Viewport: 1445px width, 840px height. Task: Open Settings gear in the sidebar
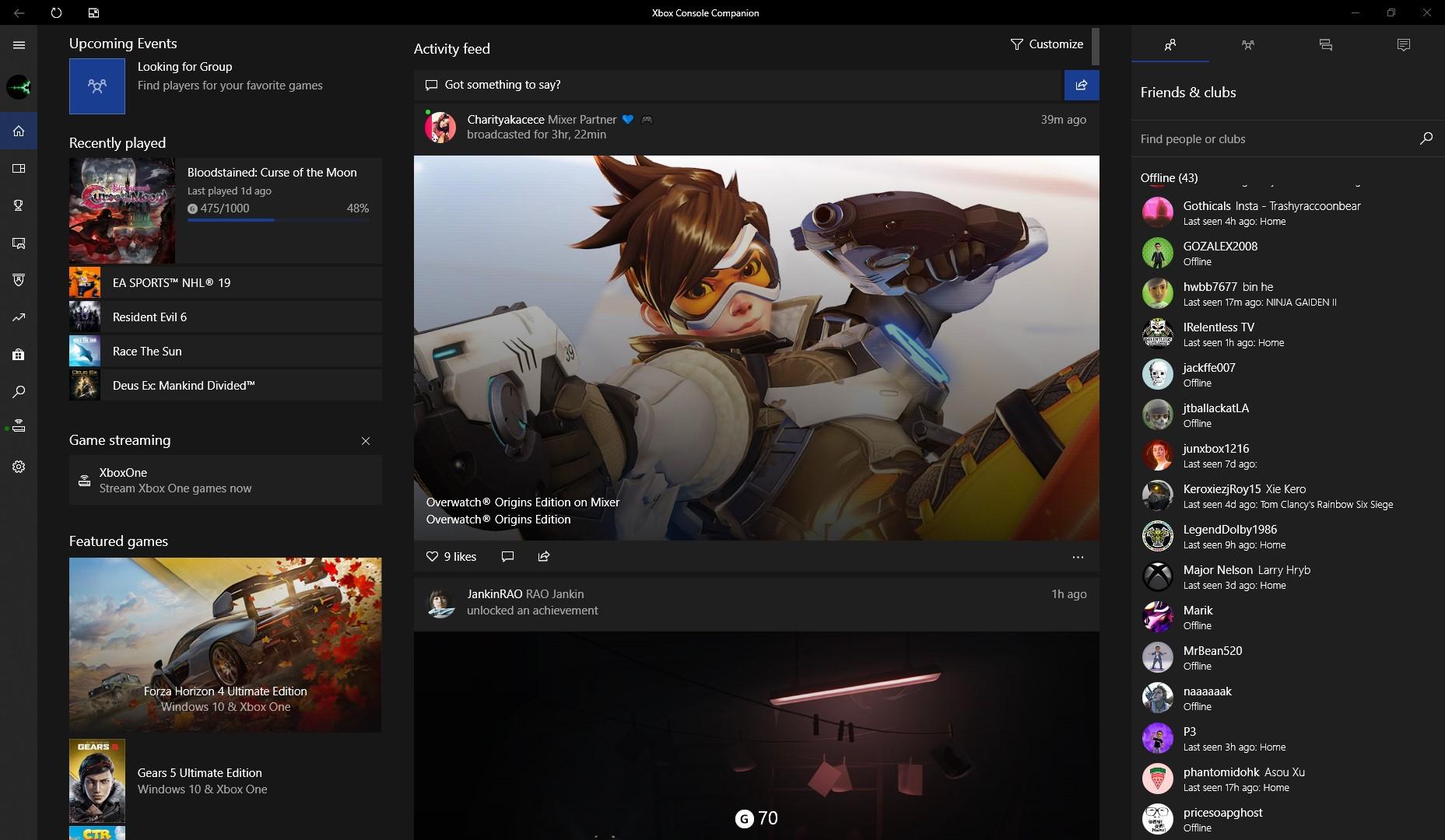click(19, 467)
